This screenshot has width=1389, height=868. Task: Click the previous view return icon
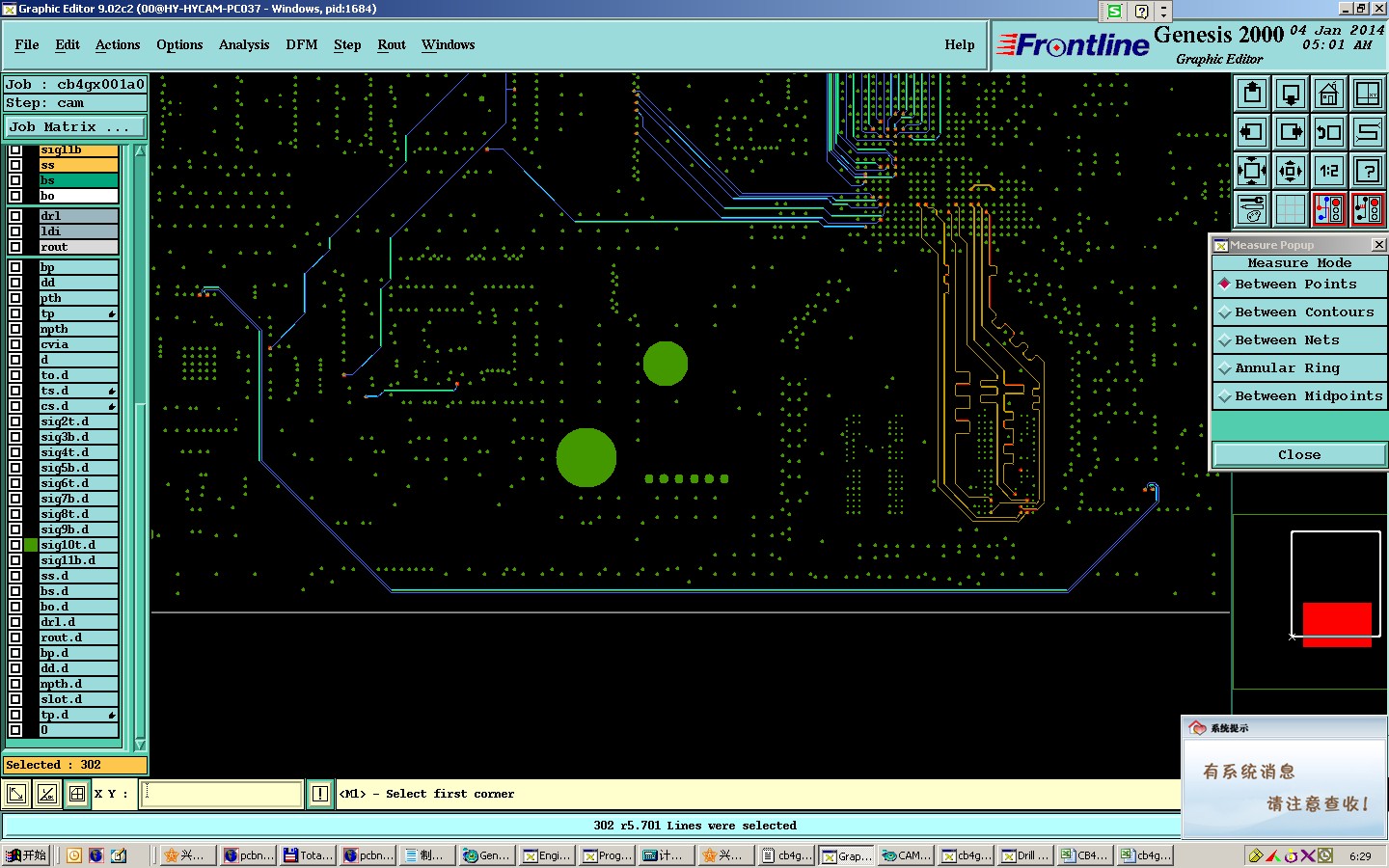tap(1329, 132)
